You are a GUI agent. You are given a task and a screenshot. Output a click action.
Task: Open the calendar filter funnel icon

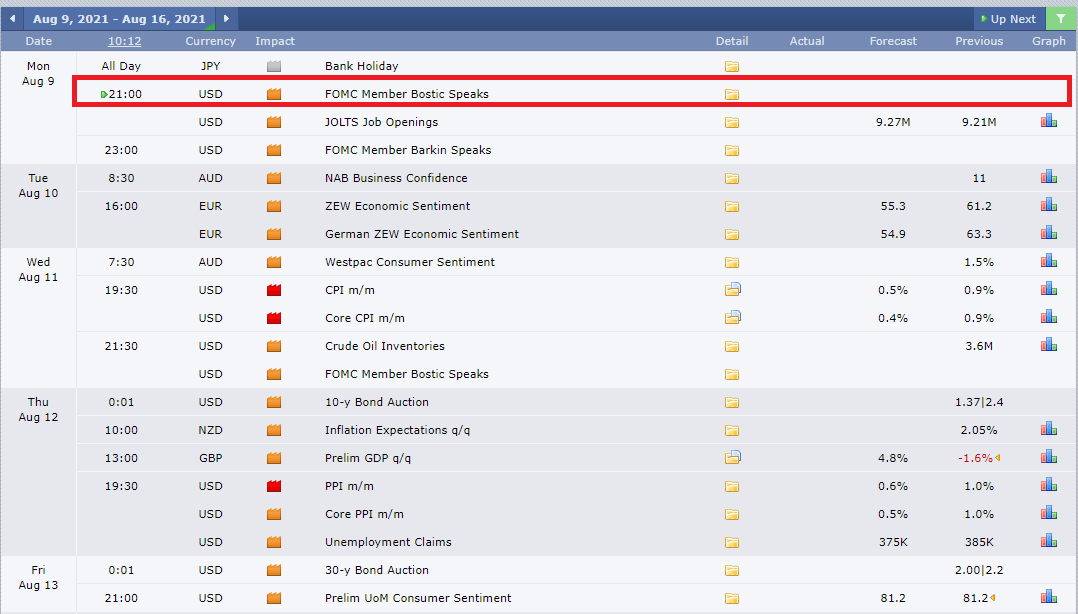point(1062,19)
